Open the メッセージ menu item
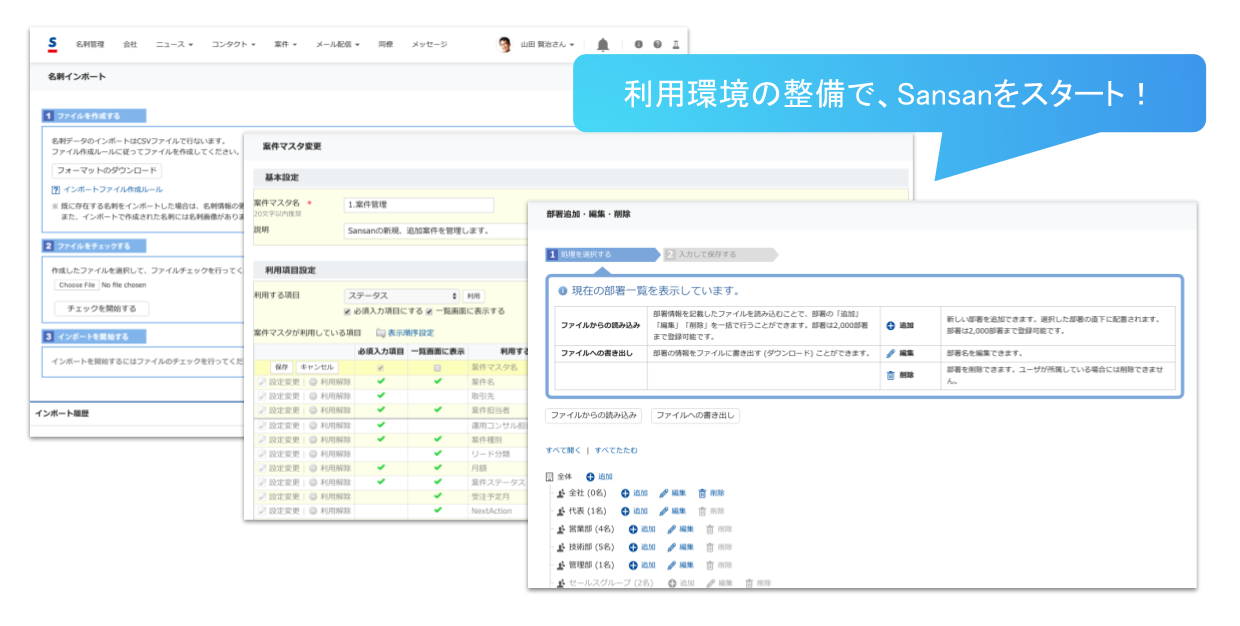The width and height of the screenshot is (1240, 626). point(430,45)
